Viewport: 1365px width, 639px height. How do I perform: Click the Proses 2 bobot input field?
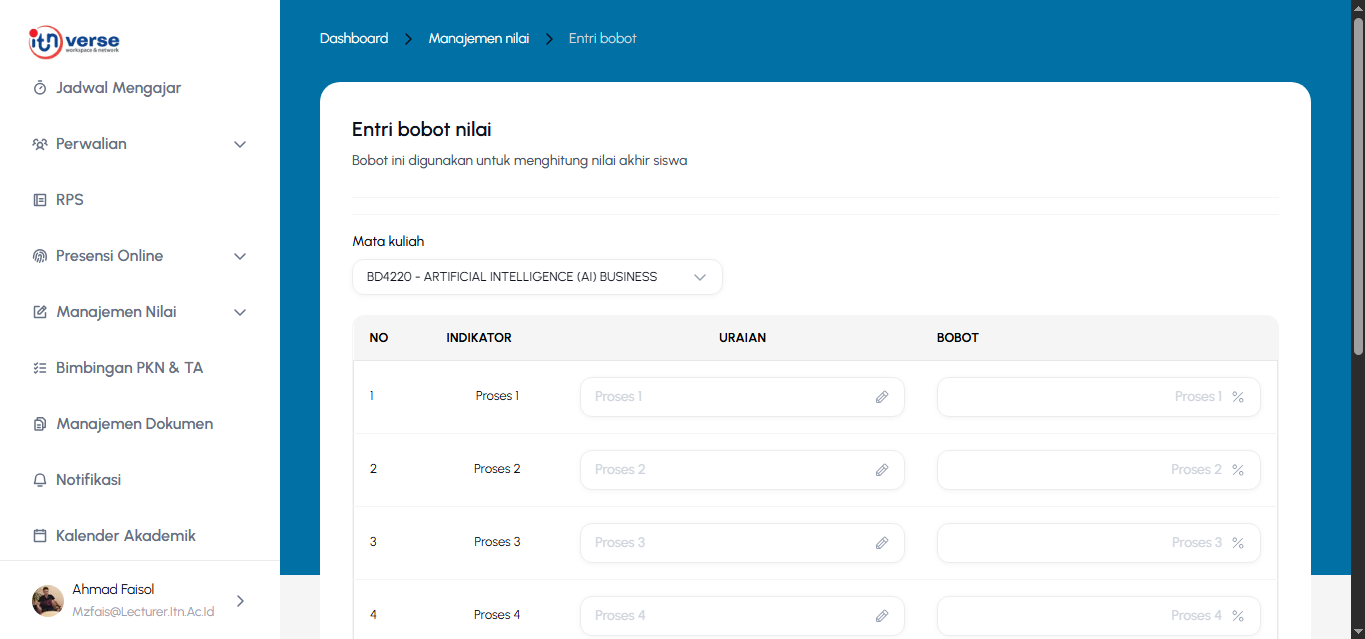point(1099,470)
